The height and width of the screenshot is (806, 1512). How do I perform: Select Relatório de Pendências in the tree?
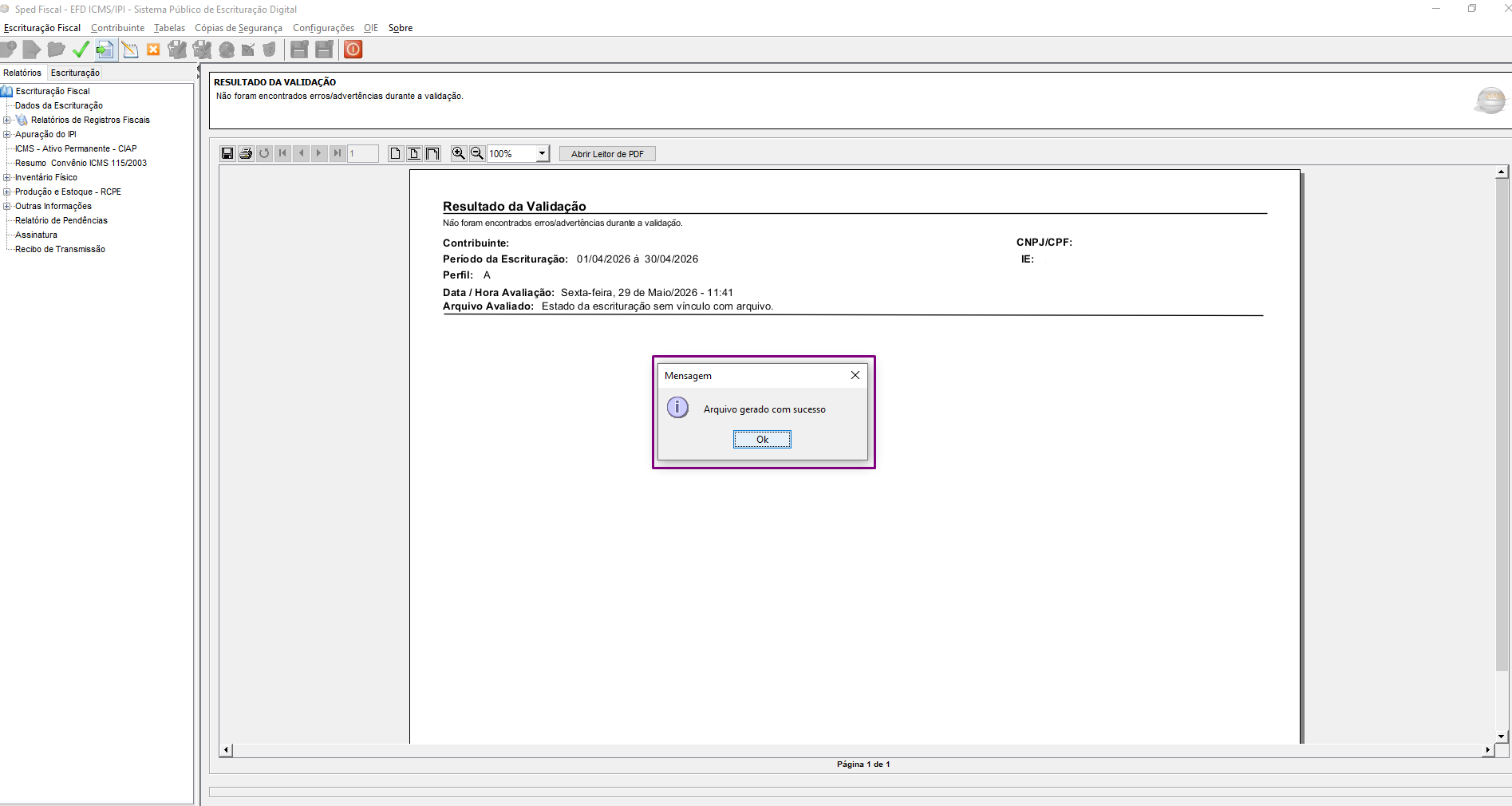coord(61,221)
